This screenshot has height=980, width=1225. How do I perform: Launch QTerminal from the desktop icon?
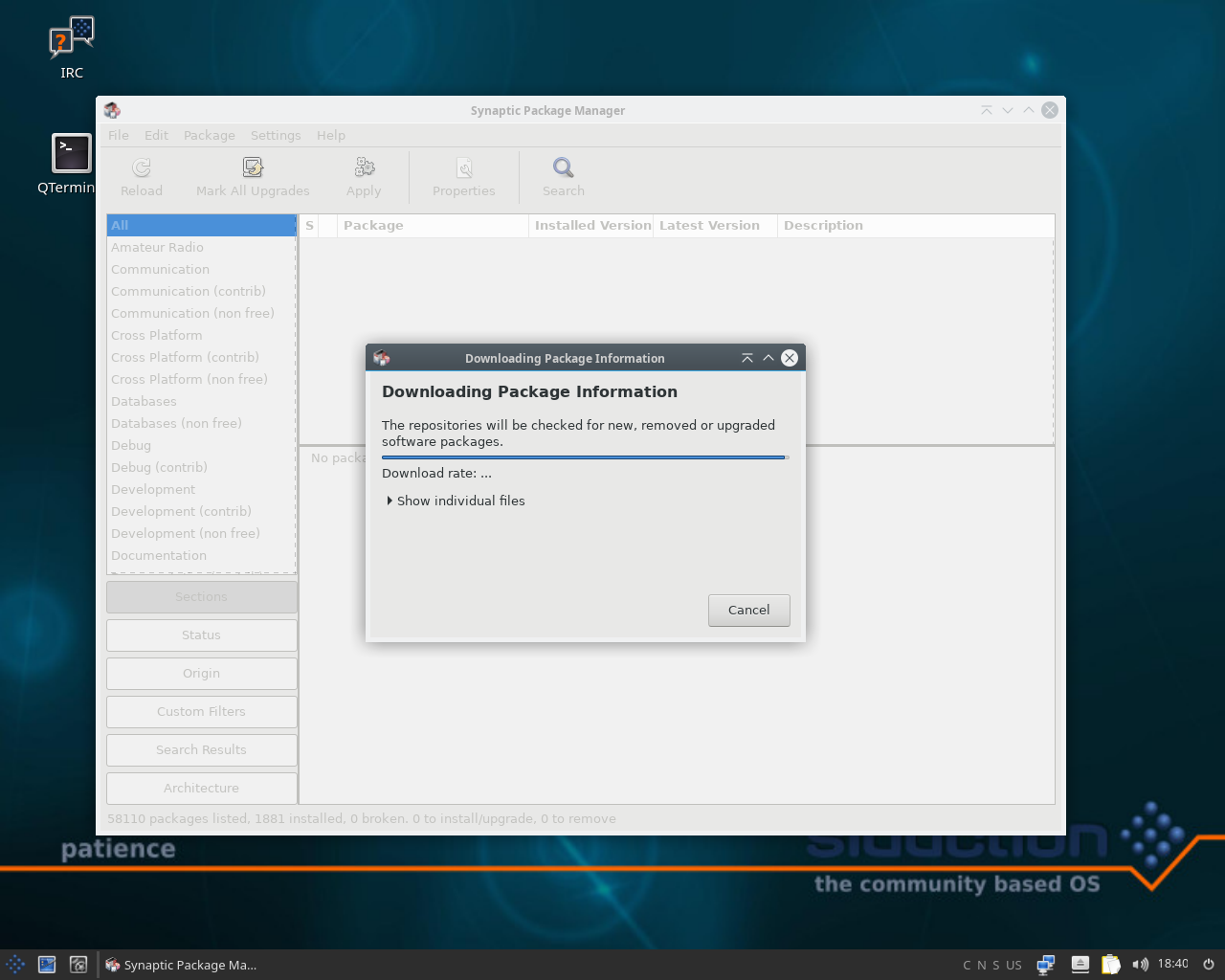click(x=72, y=153)
